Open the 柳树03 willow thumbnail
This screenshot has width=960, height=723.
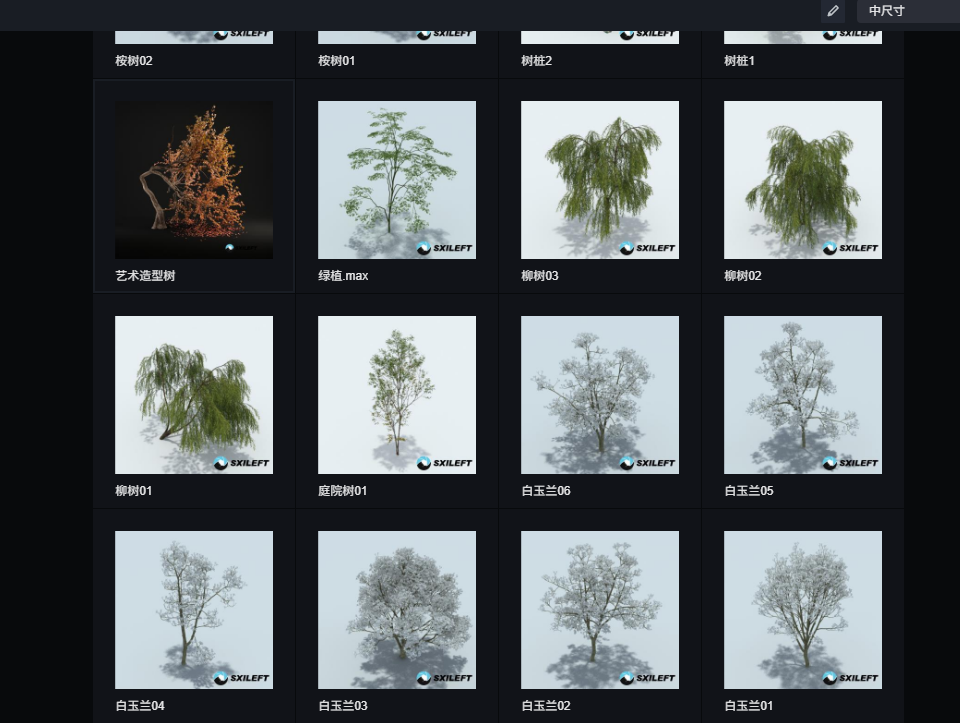click(600, 180)
